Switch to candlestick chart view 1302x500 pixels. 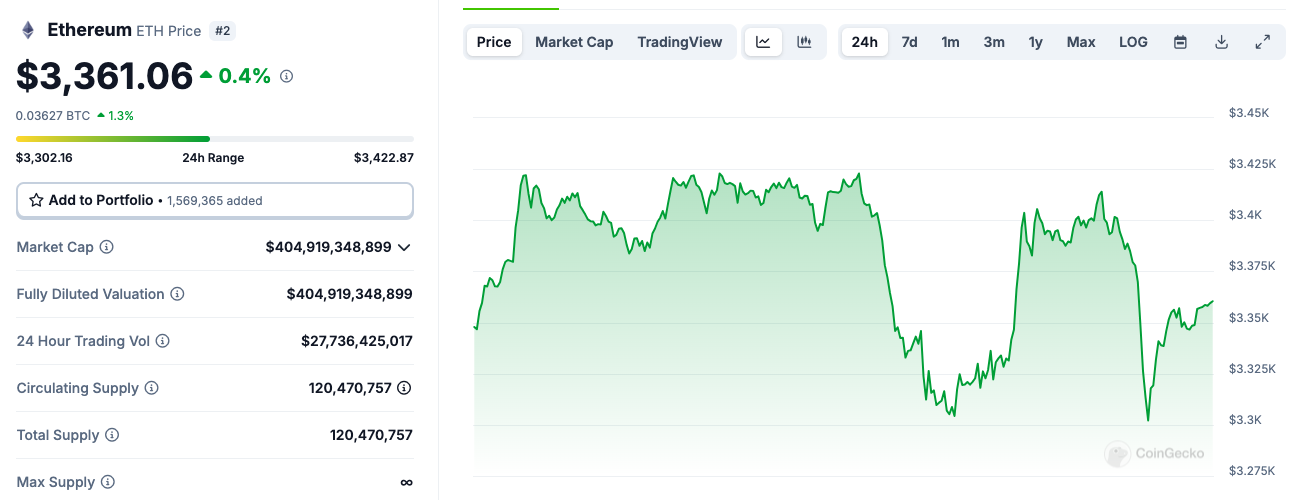804,42
